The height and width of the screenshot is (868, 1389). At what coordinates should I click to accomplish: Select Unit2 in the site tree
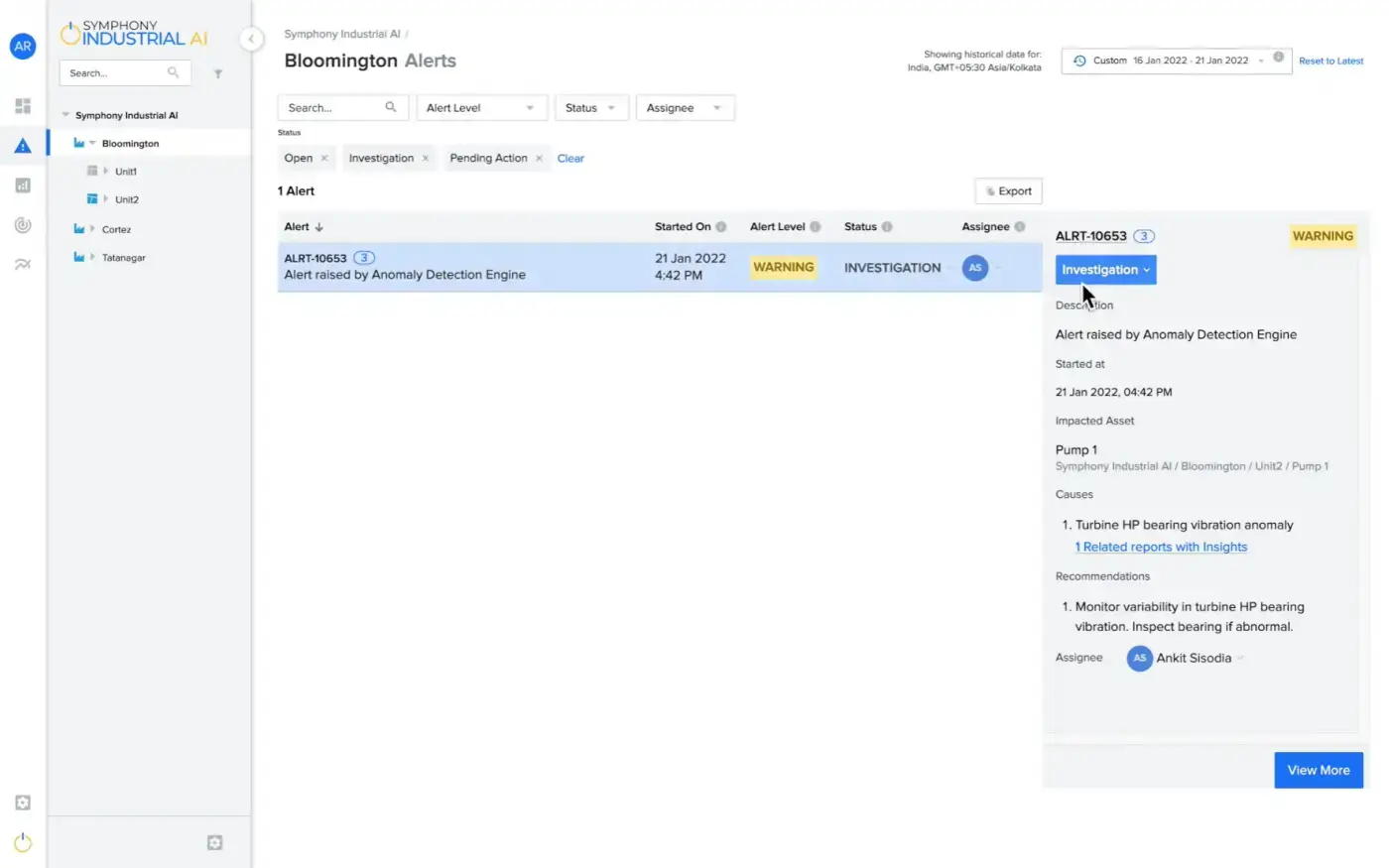(x=126, y=199)
